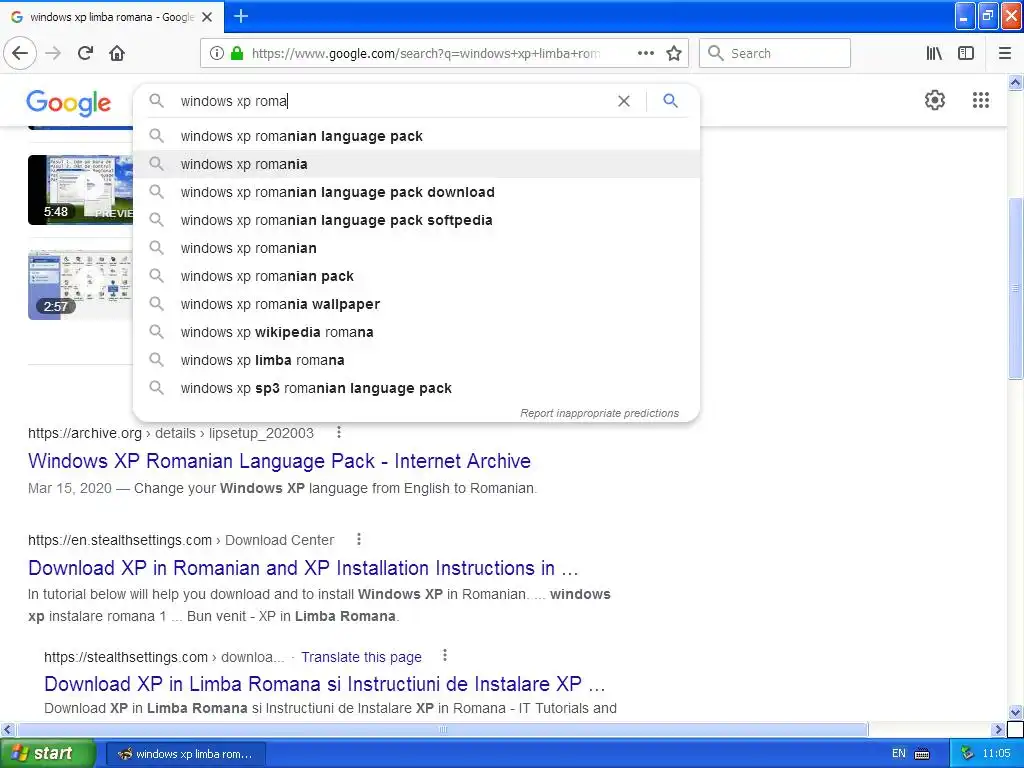Open options dots for en.stealthsettings.com result

click(x=359, y=539)
